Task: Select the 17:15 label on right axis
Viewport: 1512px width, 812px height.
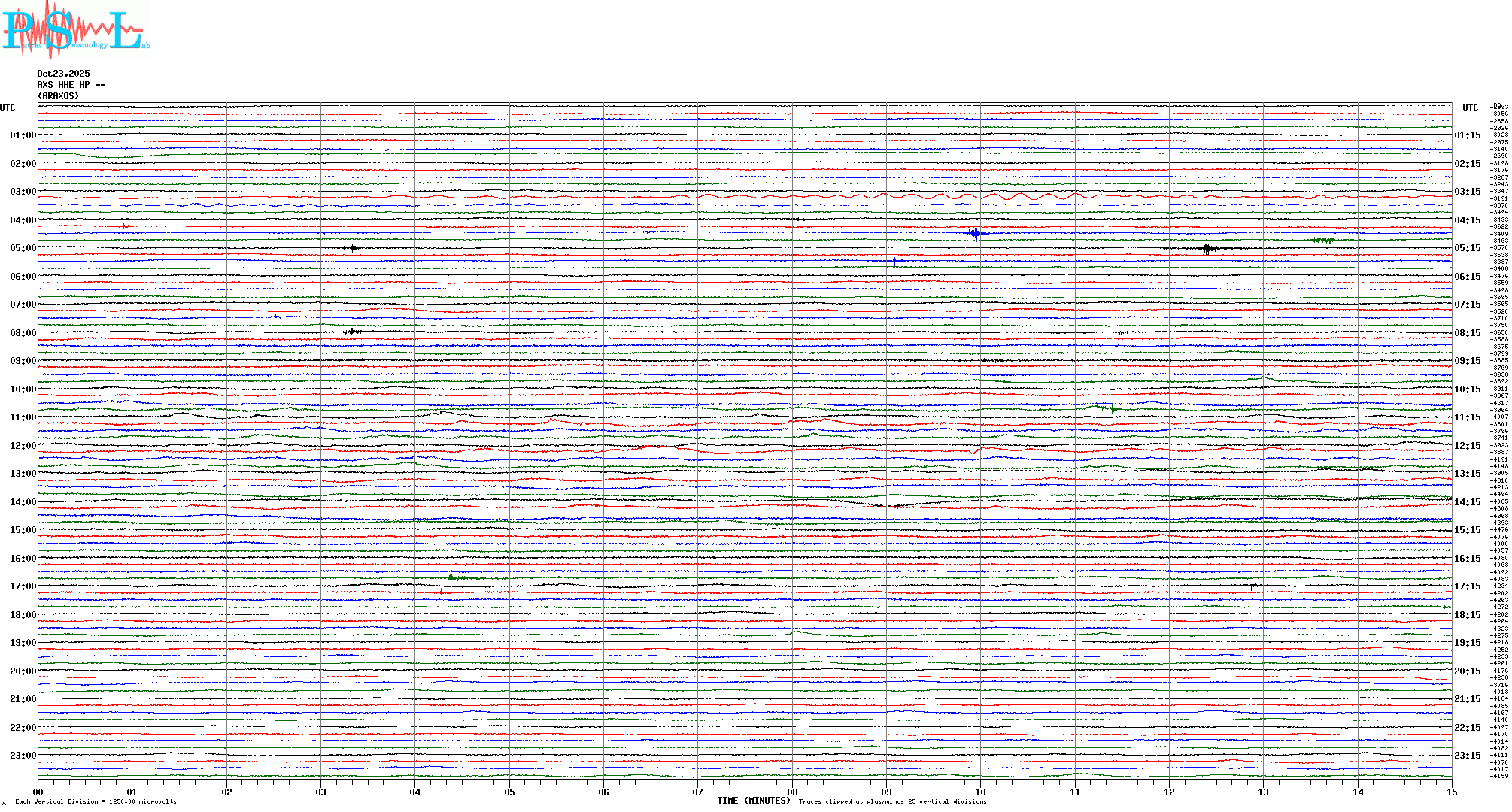Action: pos(1467,586)
